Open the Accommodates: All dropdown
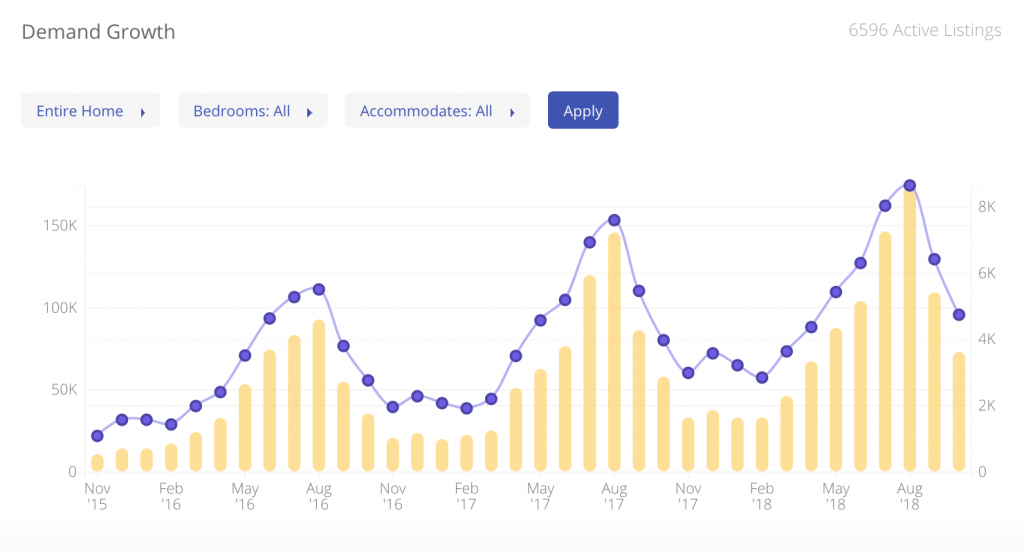1024x551 pixels. (x=436, y=111)
